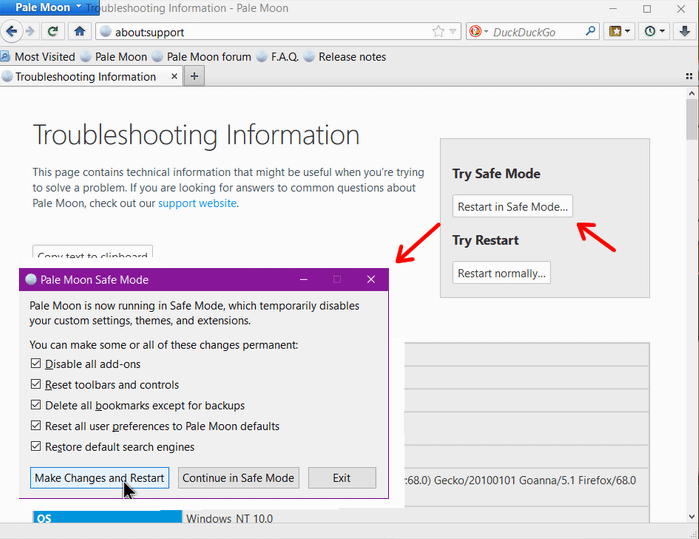Open the Pale Moon bookmark
This screenshot has width=699, height=539.
pyautogui.click(x=114, y=57)
